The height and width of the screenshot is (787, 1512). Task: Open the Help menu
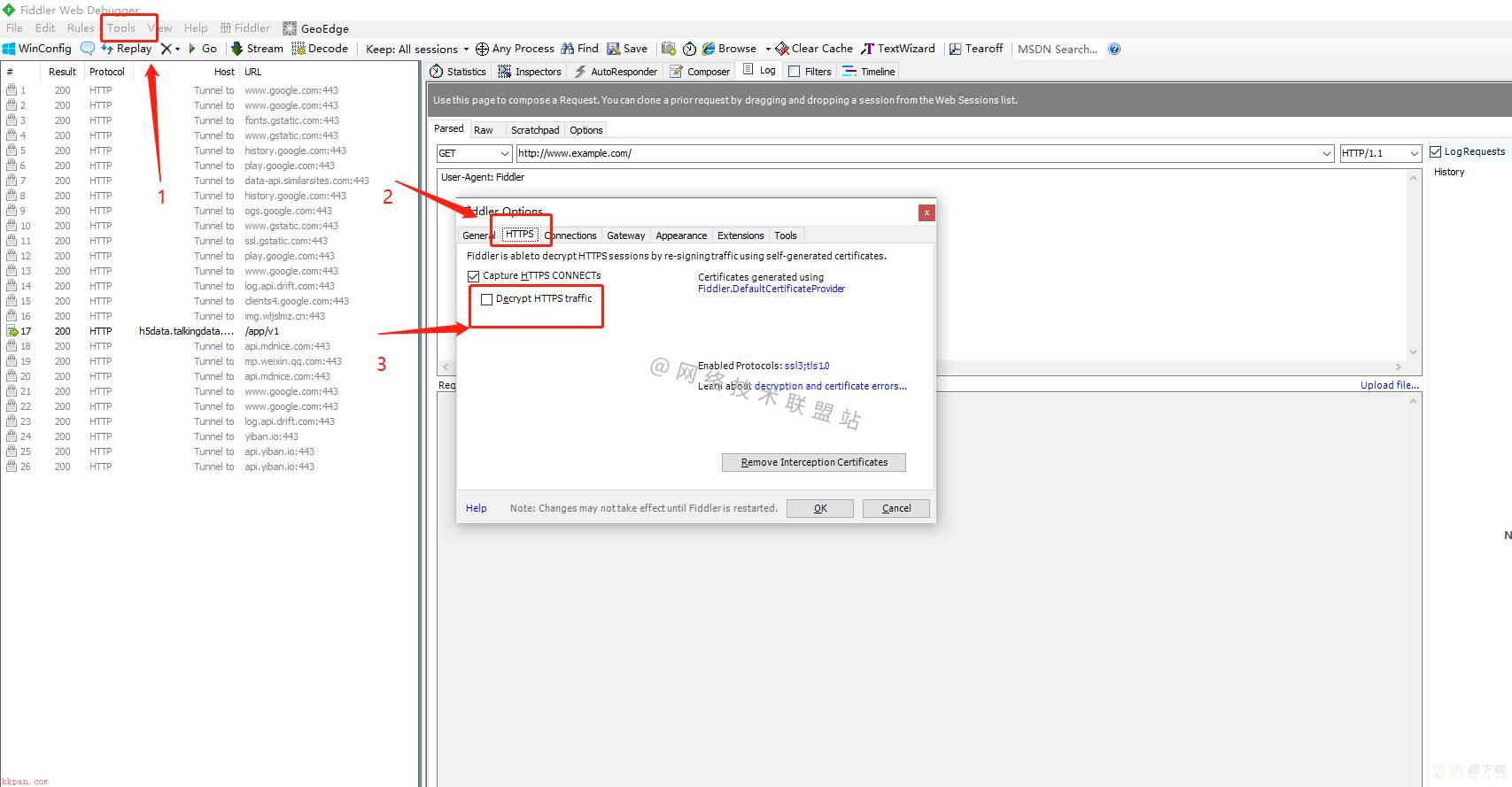[196, 28]
